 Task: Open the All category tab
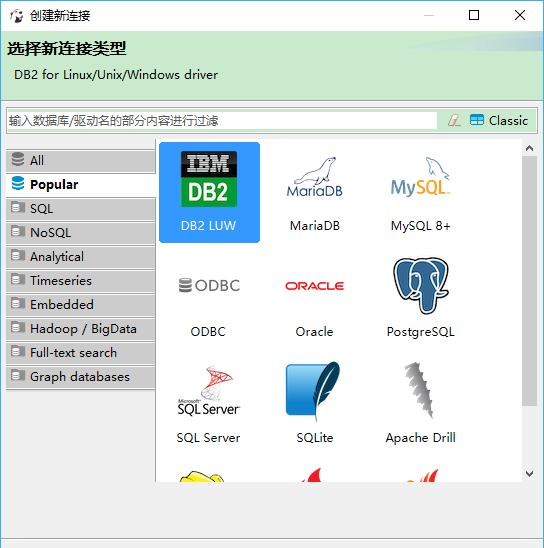(x=81, y=160)
